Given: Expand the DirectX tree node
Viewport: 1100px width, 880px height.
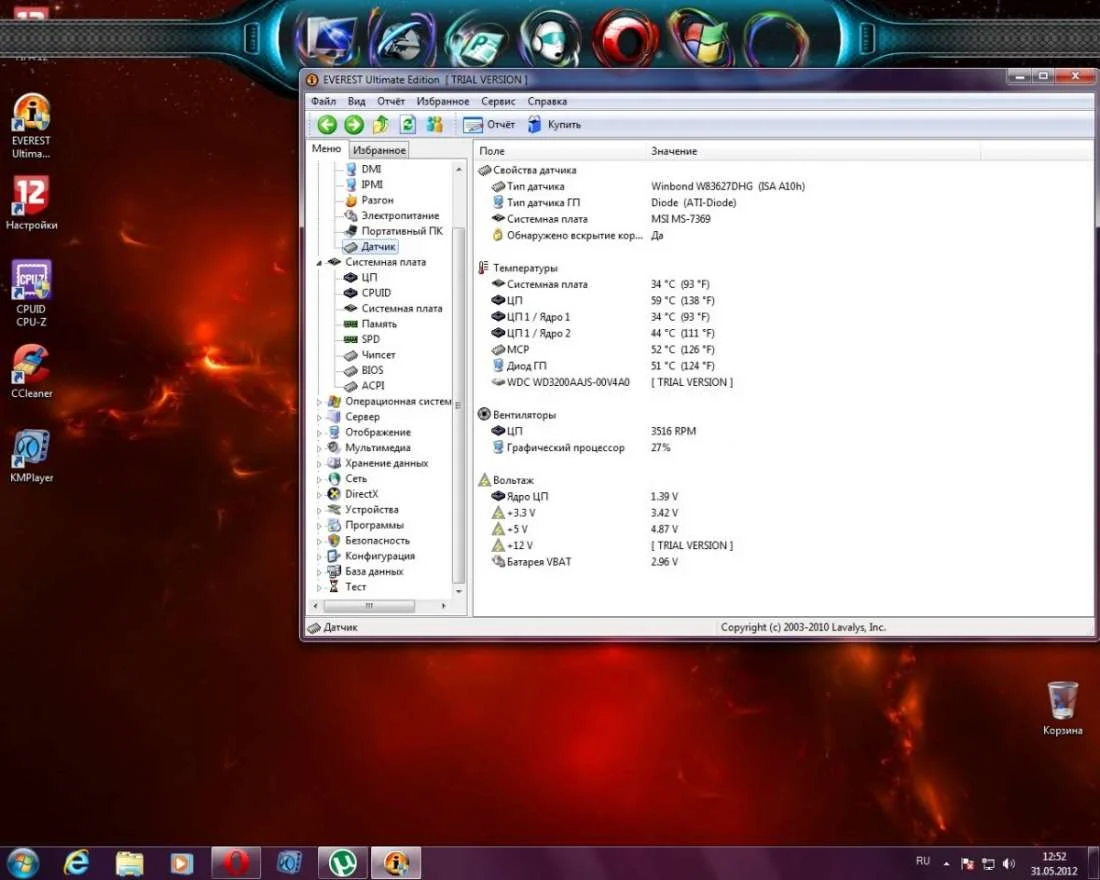Looking at the screenshot, I should [x=320, y=494].
